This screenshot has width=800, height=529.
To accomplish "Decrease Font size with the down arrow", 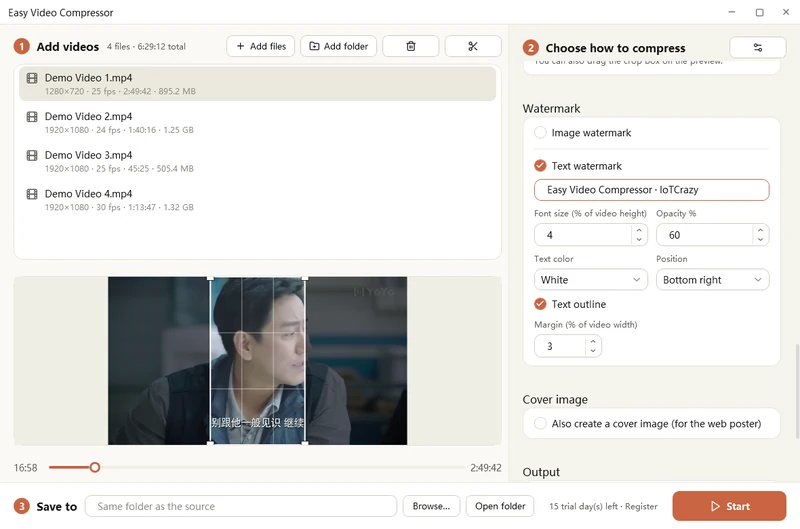I will click(x=639, y=240).
